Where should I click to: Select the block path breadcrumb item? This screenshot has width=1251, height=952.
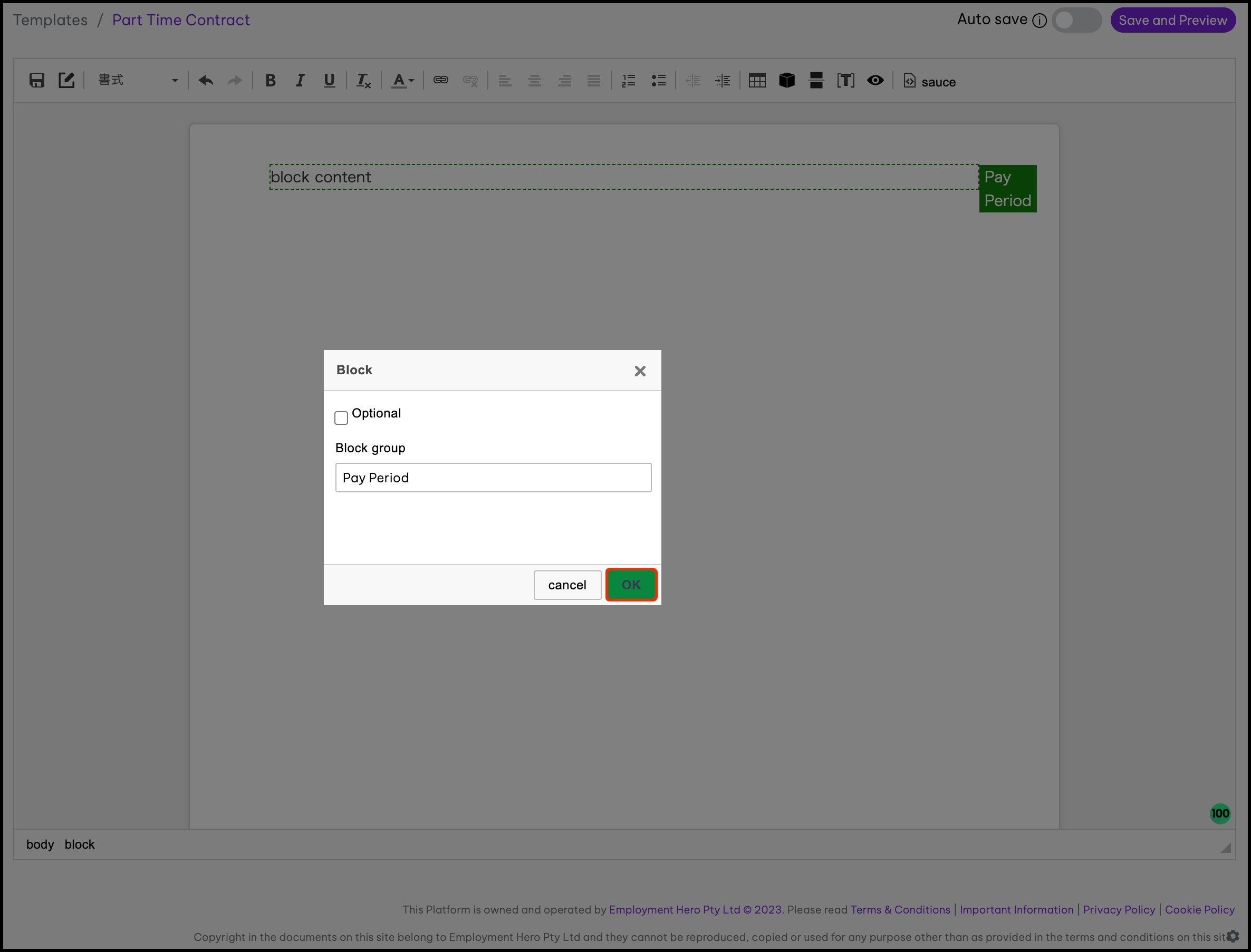pos(79,844)
